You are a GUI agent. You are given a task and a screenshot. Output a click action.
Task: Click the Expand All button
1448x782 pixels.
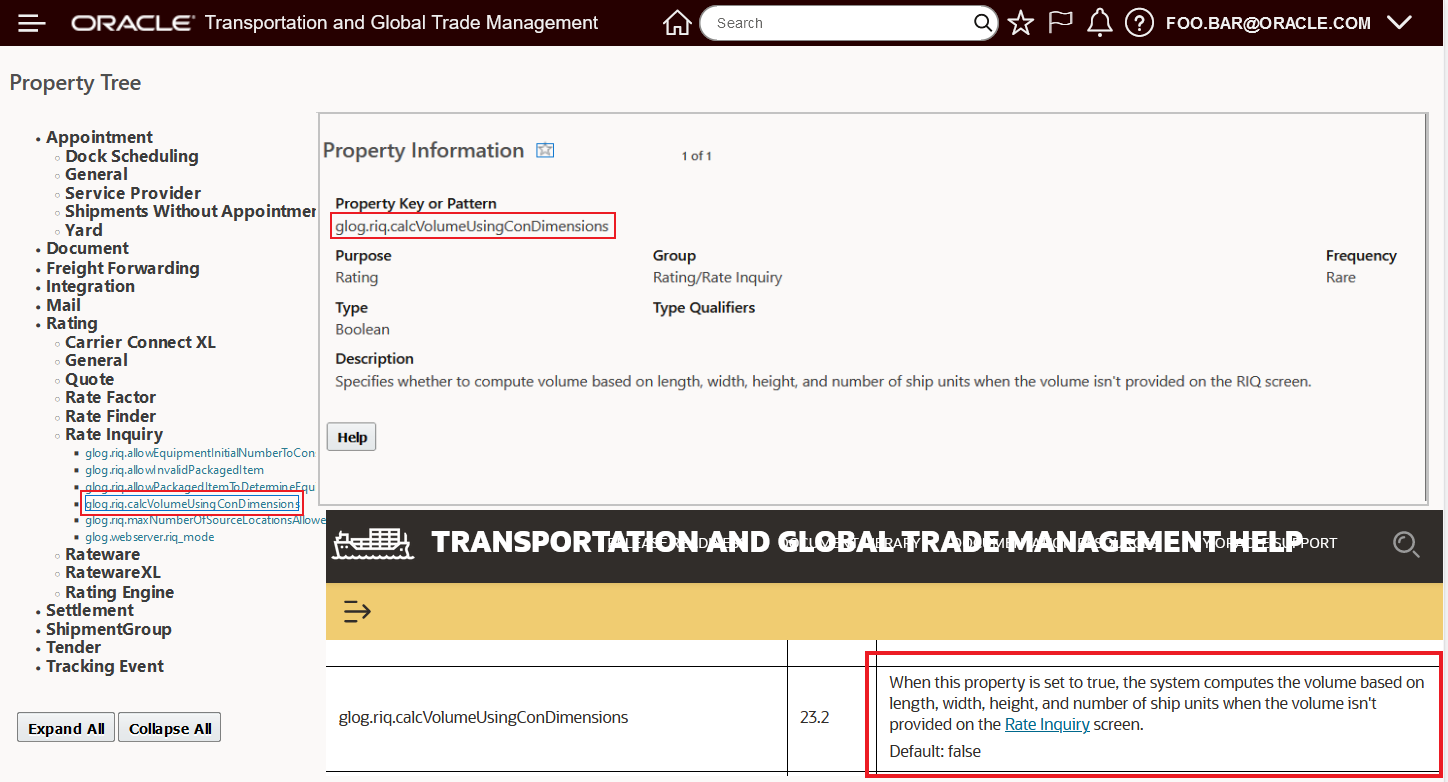coord(66,728)
